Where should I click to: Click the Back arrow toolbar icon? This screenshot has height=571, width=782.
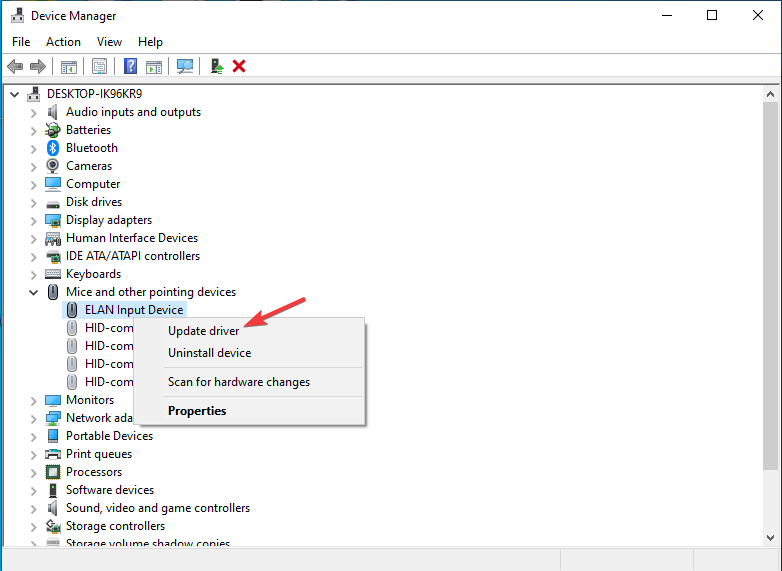coord(15,66)
